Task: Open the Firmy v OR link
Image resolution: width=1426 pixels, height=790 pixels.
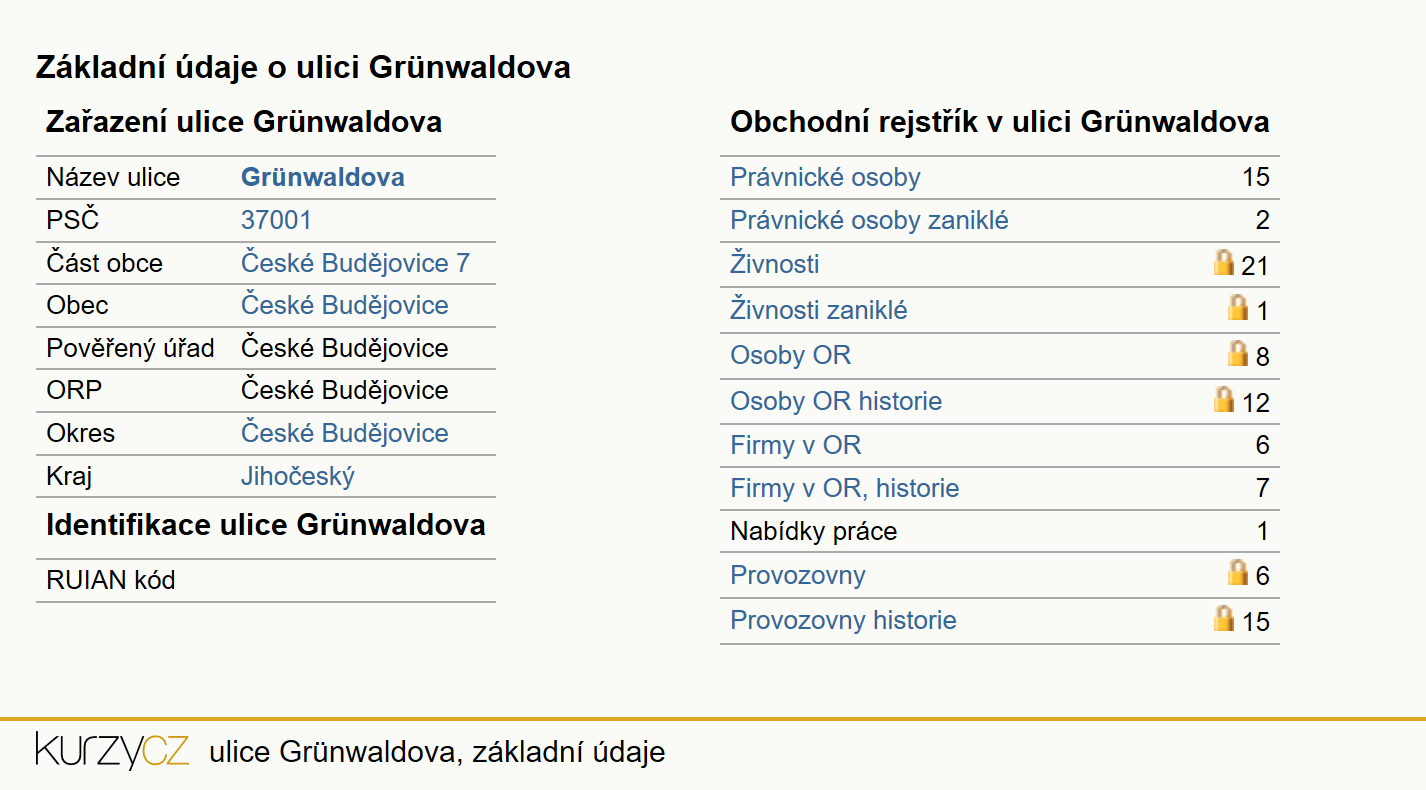Action: (795, 445)
